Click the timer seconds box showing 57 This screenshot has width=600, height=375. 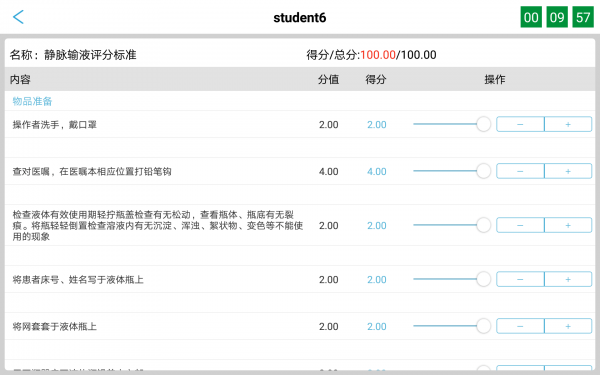point(583,17)
